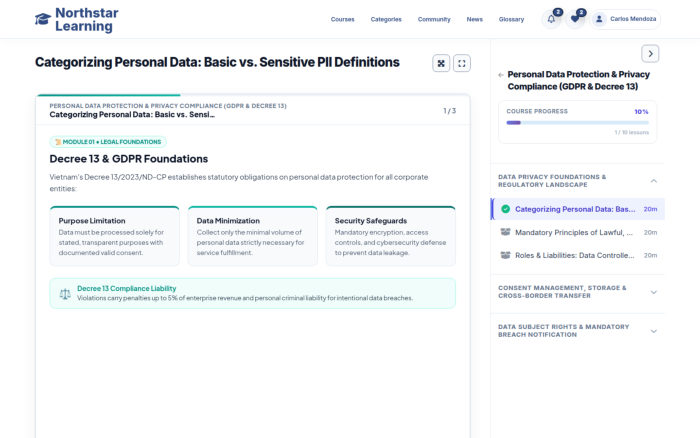700x438 pixels.
Task: Click the Module 01 Legal Foundations badge
Action: 108,142
